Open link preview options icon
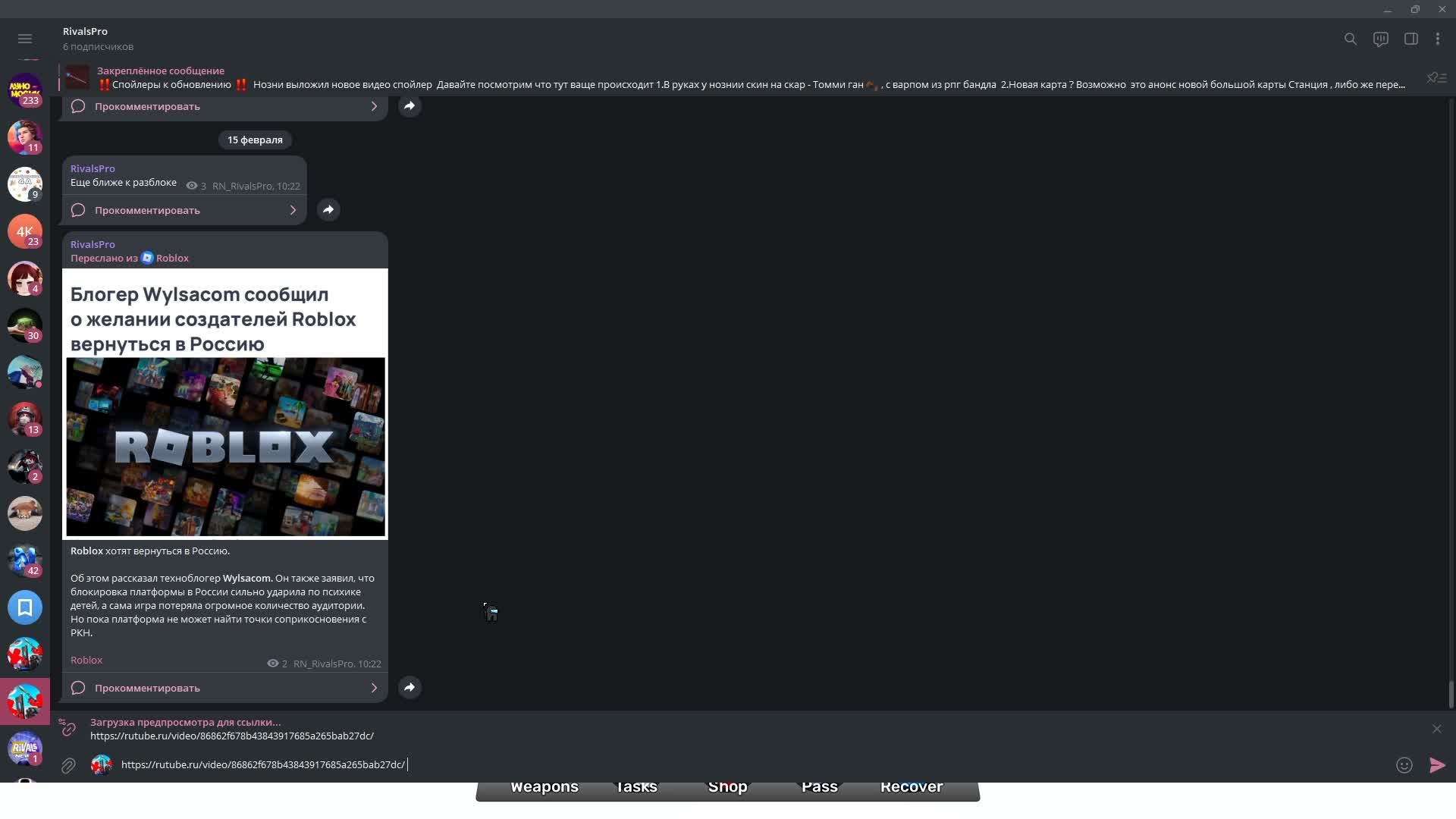Image resolution: width=1456 pixels, height=819 pixels. [x=68, y=729]
